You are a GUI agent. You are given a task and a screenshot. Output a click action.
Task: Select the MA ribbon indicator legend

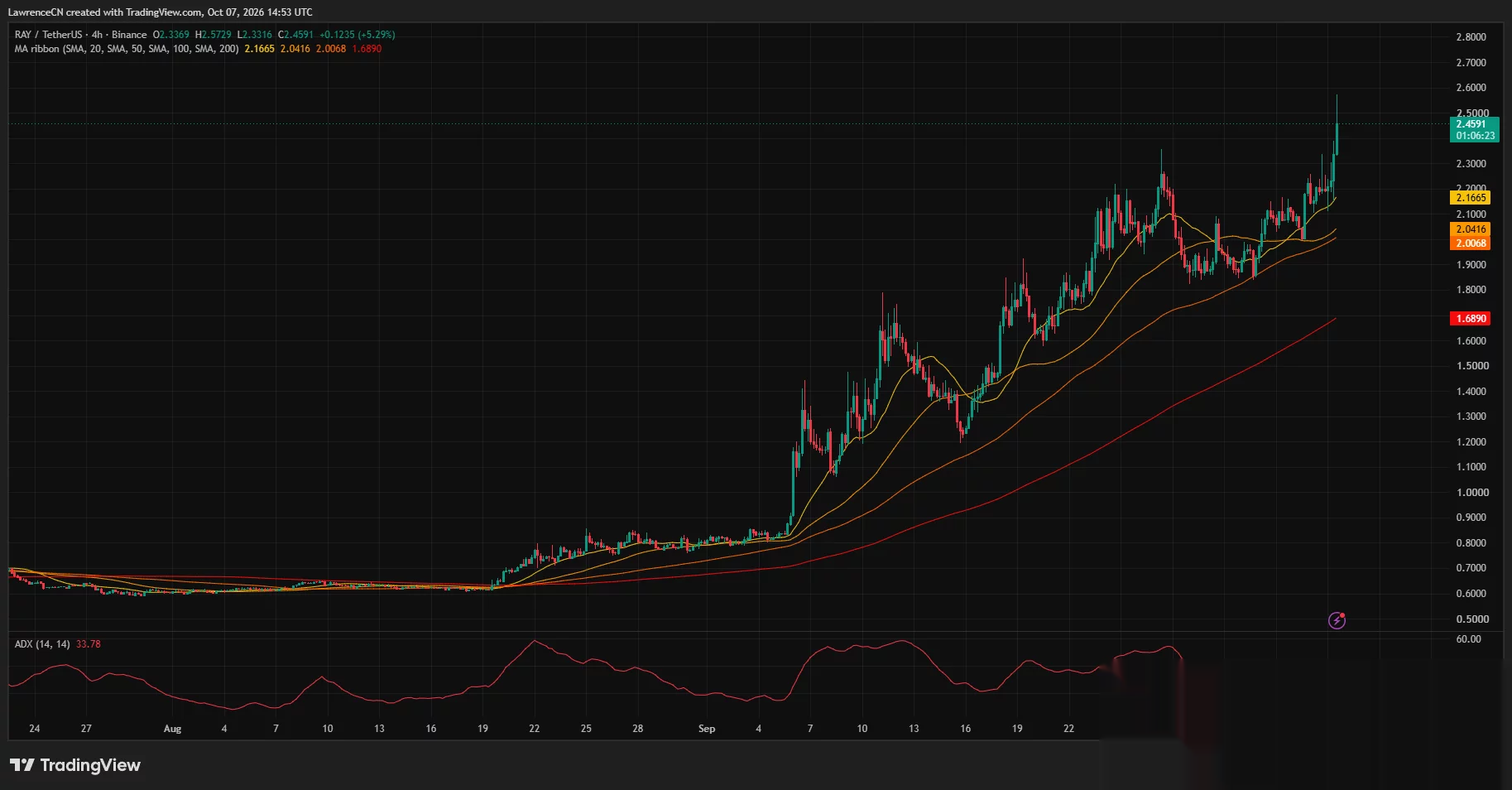(127, 49)
